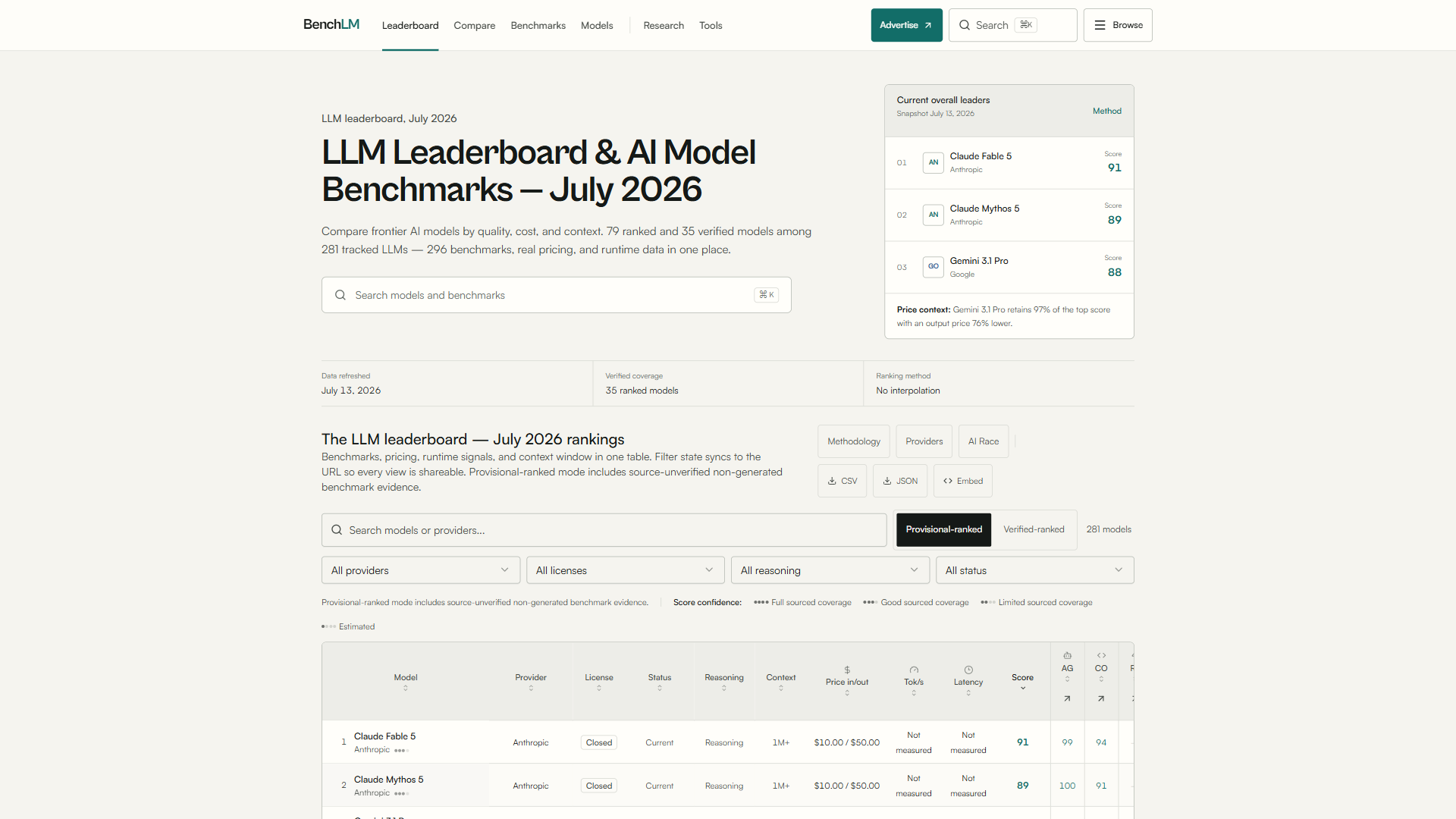Viewport: 1456px width, 819px height.
Task: Click the BenchLM logo
Action: click(x=331, y=24)
